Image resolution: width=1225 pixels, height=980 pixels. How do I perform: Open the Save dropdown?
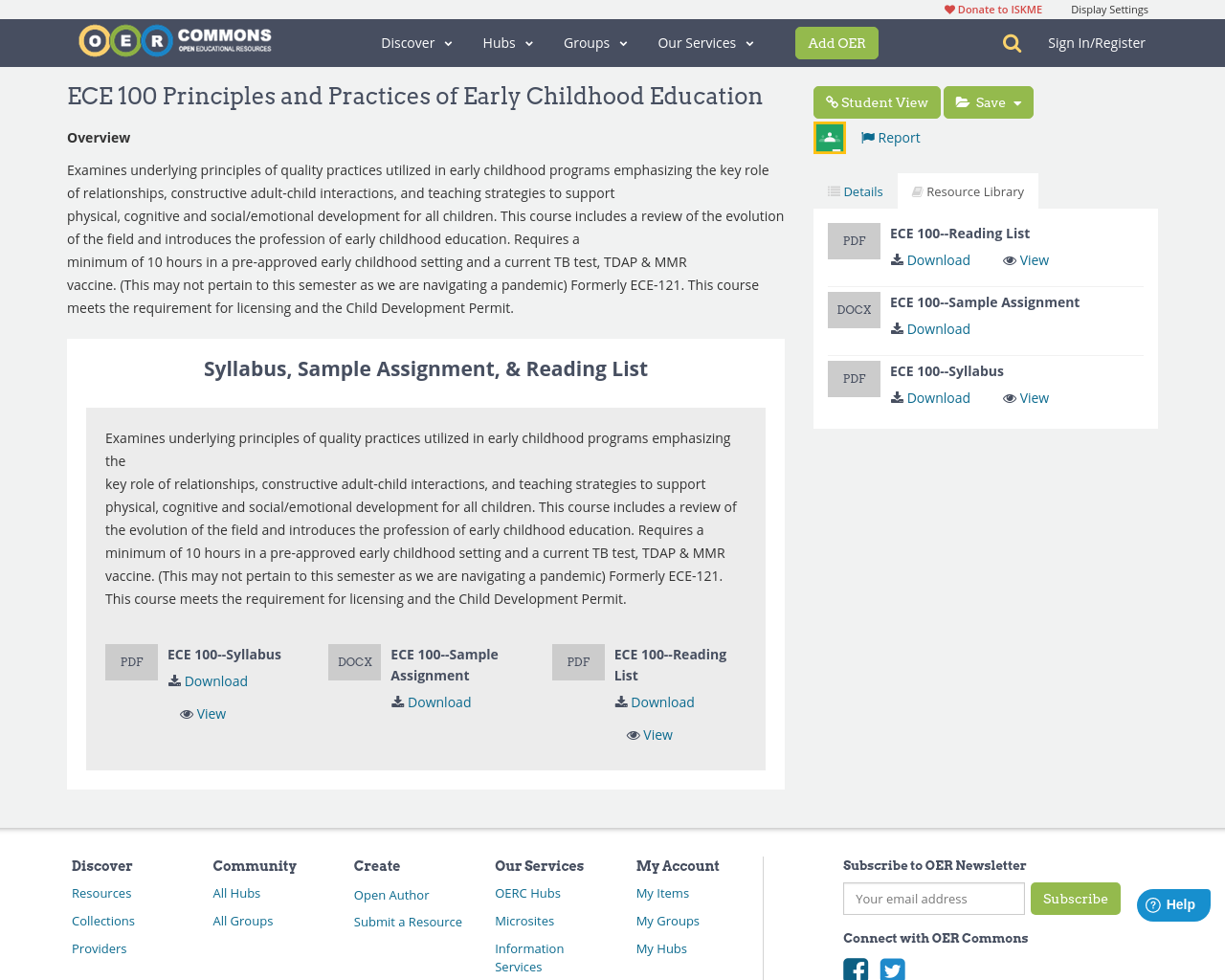[x=989, y=102]
